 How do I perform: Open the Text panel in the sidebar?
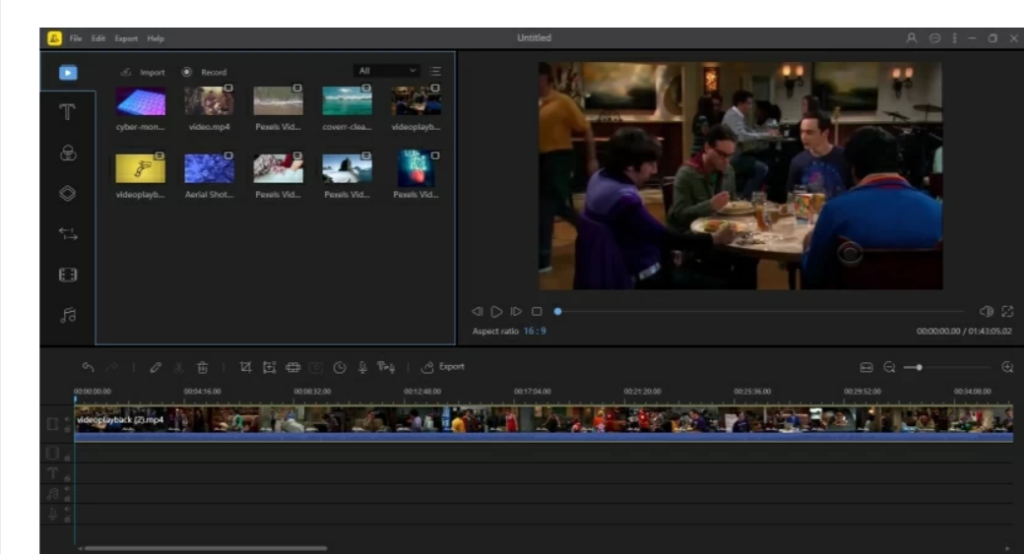click(68, 112)
